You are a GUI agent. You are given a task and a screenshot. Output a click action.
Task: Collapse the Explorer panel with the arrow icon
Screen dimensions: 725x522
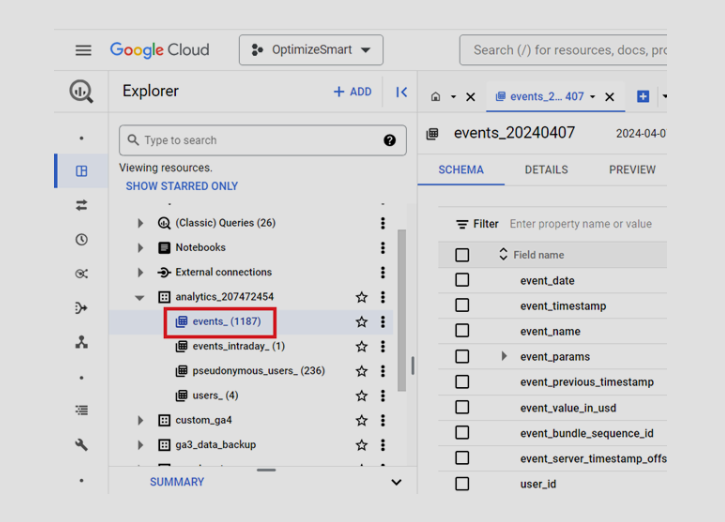tap(401, 92)
